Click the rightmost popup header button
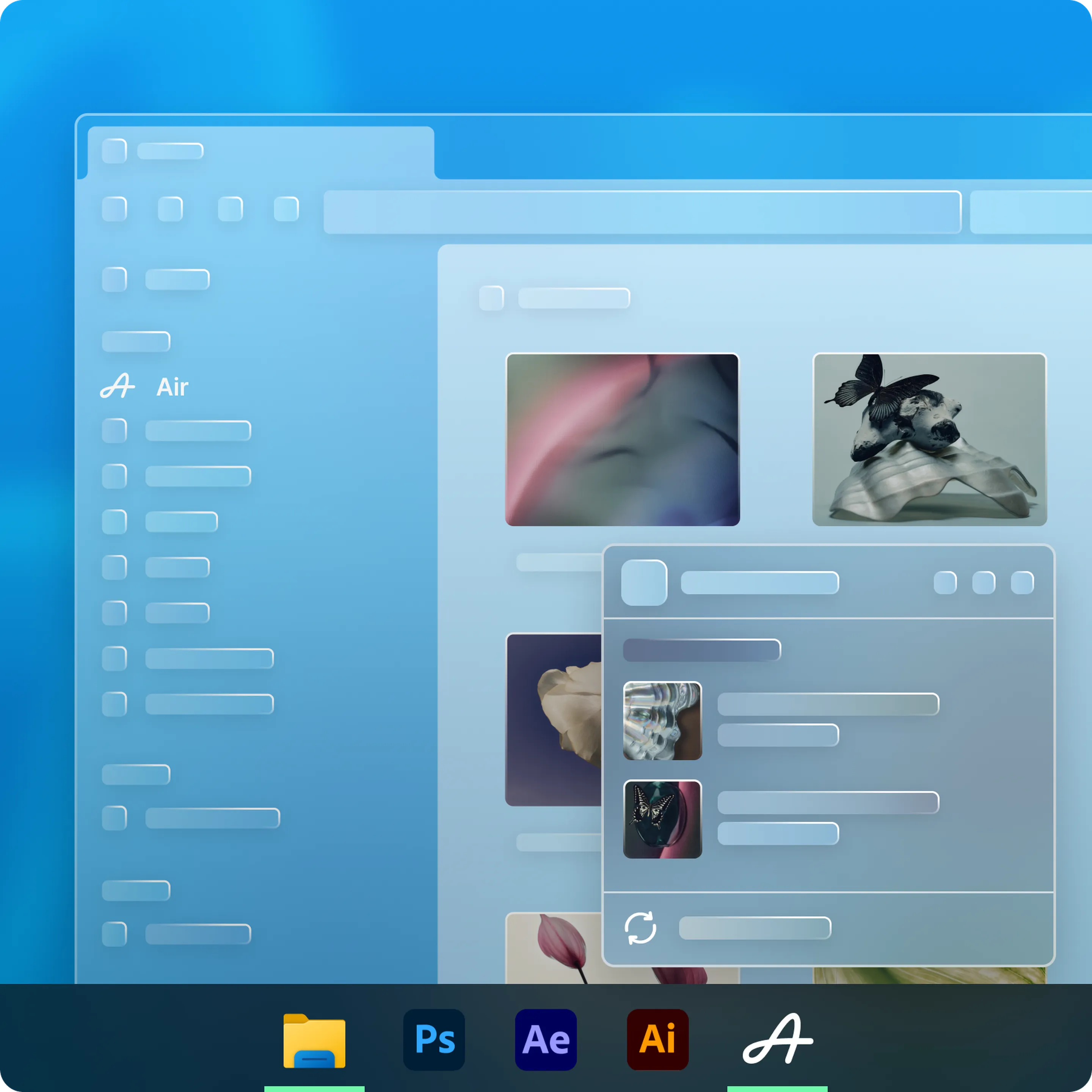Image resolution: width=1092 pixels, height=1092 pixels. click(x=1022, y=583)
